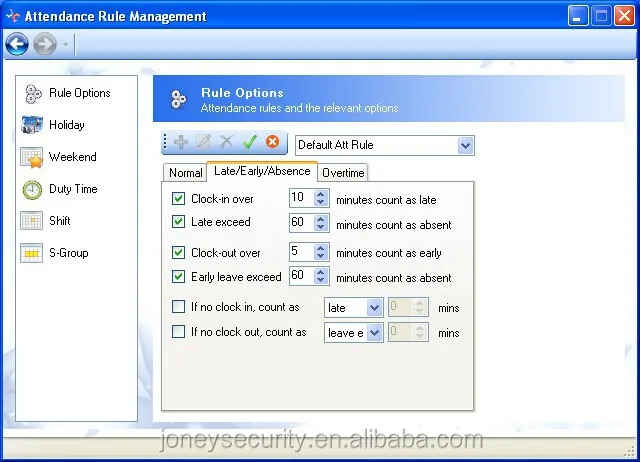
Task: Open Duty Time clock icon
Action: click(33, 189)
